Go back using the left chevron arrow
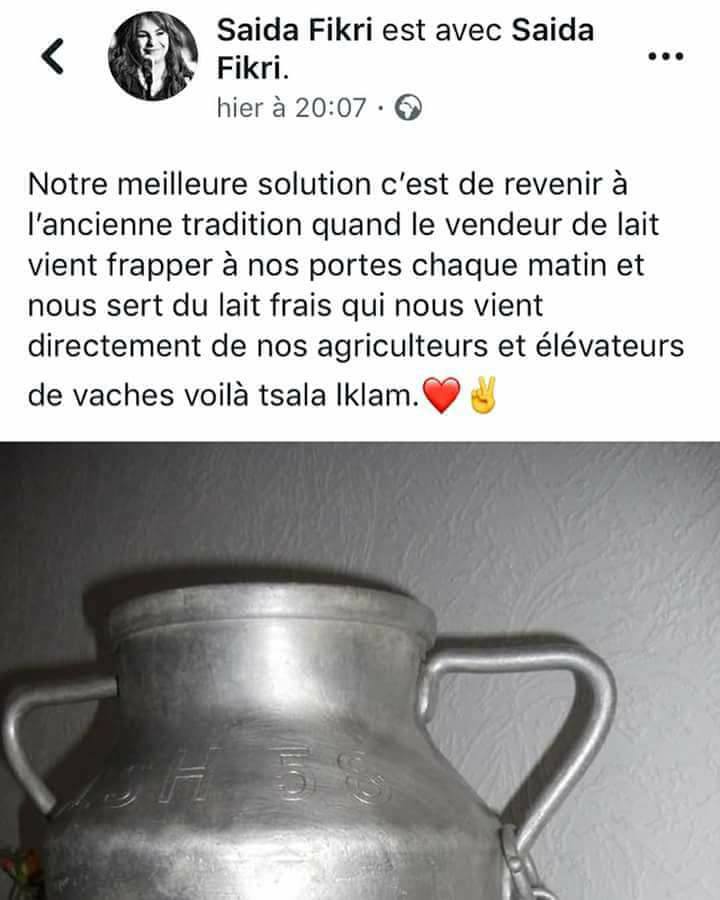The image size is (720, 900). (52, 56)
